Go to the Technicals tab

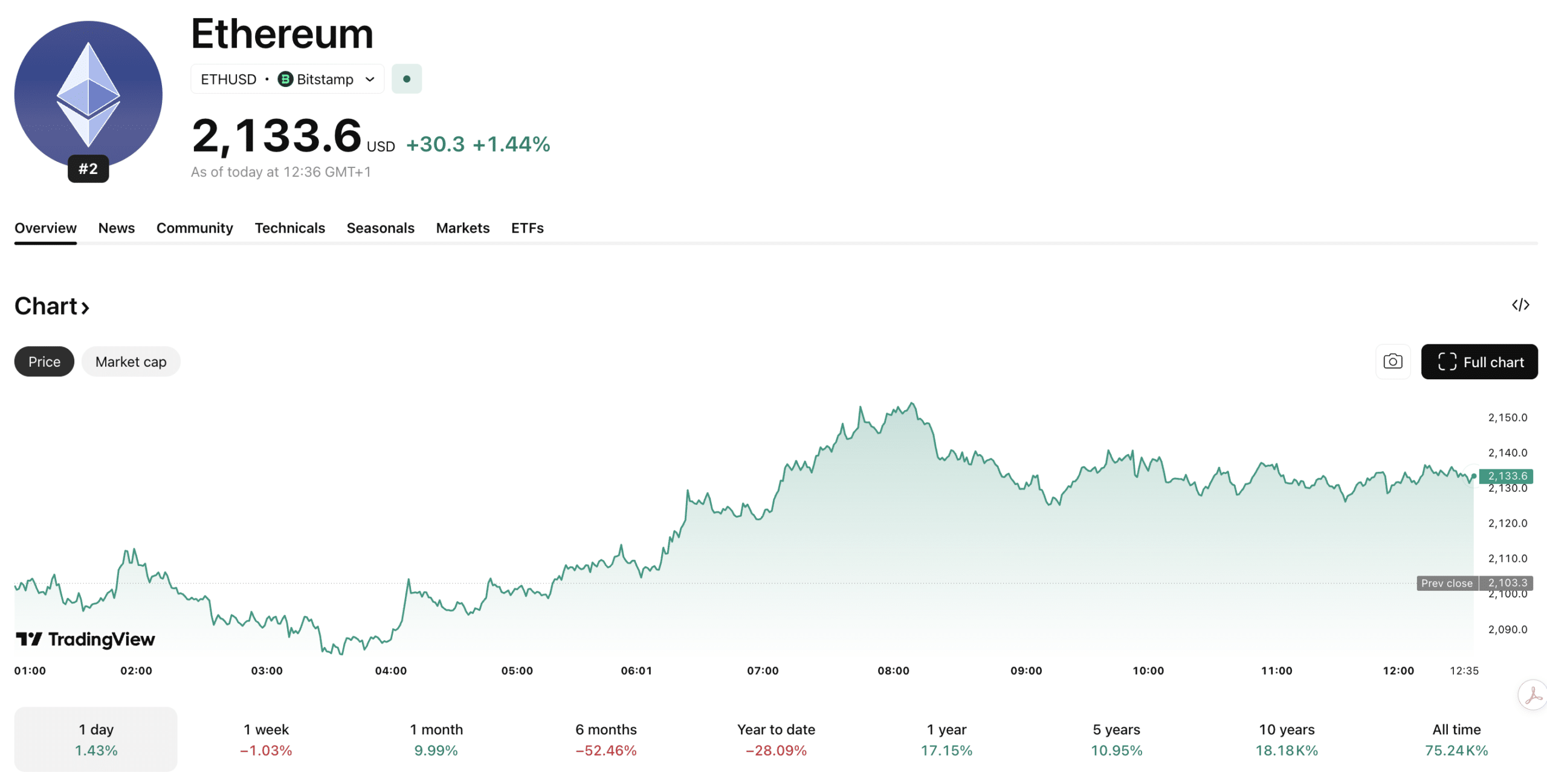pyautogui.click(x=290, y=228)
